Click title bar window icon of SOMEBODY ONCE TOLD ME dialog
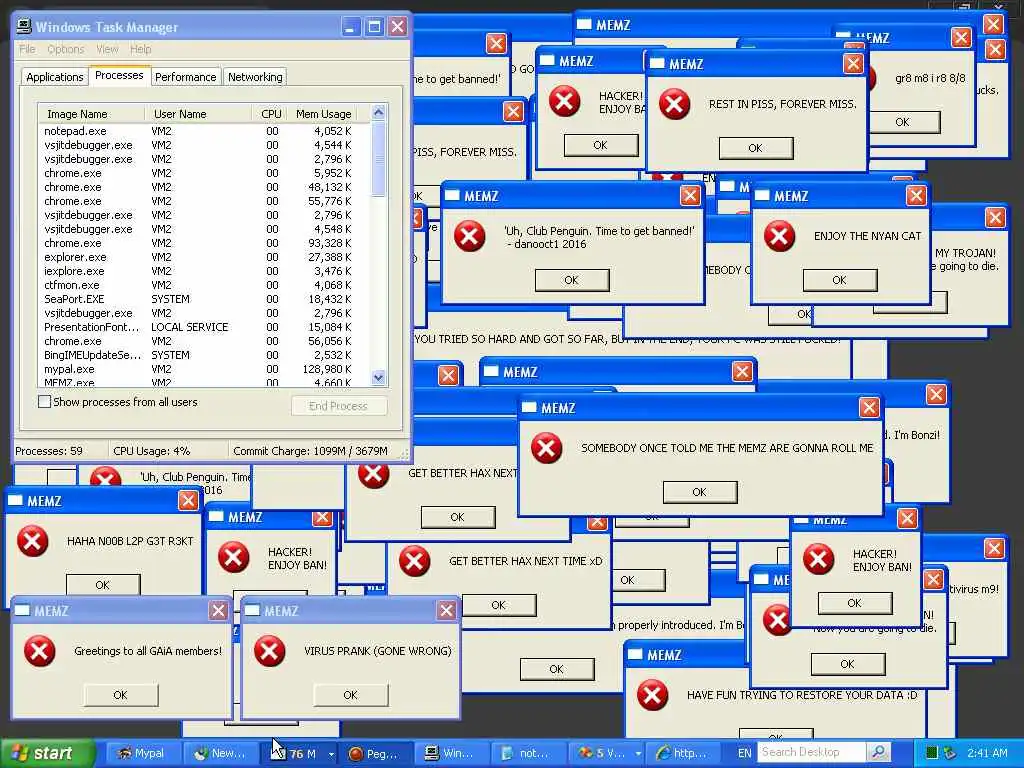Viewport: 1024px width, 768px height. pyautogui.click(x=529, y=408)
